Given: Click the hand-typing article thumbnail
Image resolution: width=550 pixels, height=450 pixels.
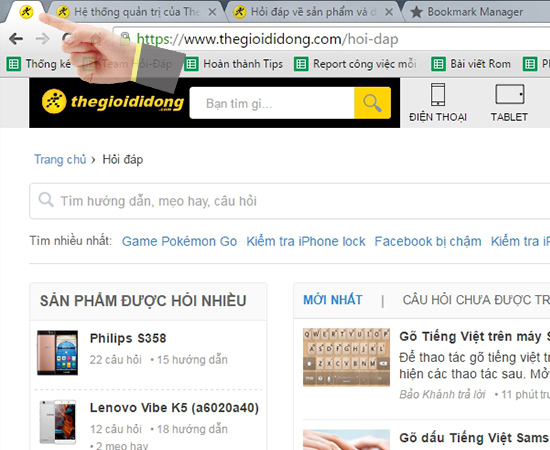Looking at the screenshot, I should point(346,440).
